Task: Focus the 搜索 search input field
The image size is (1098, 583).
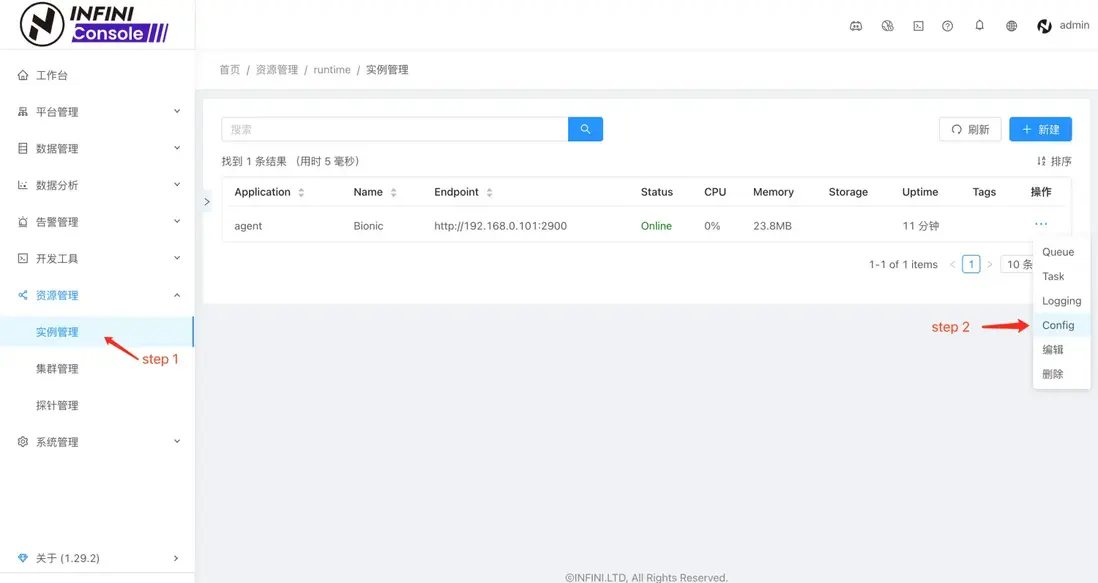Action: pos(394,129)
